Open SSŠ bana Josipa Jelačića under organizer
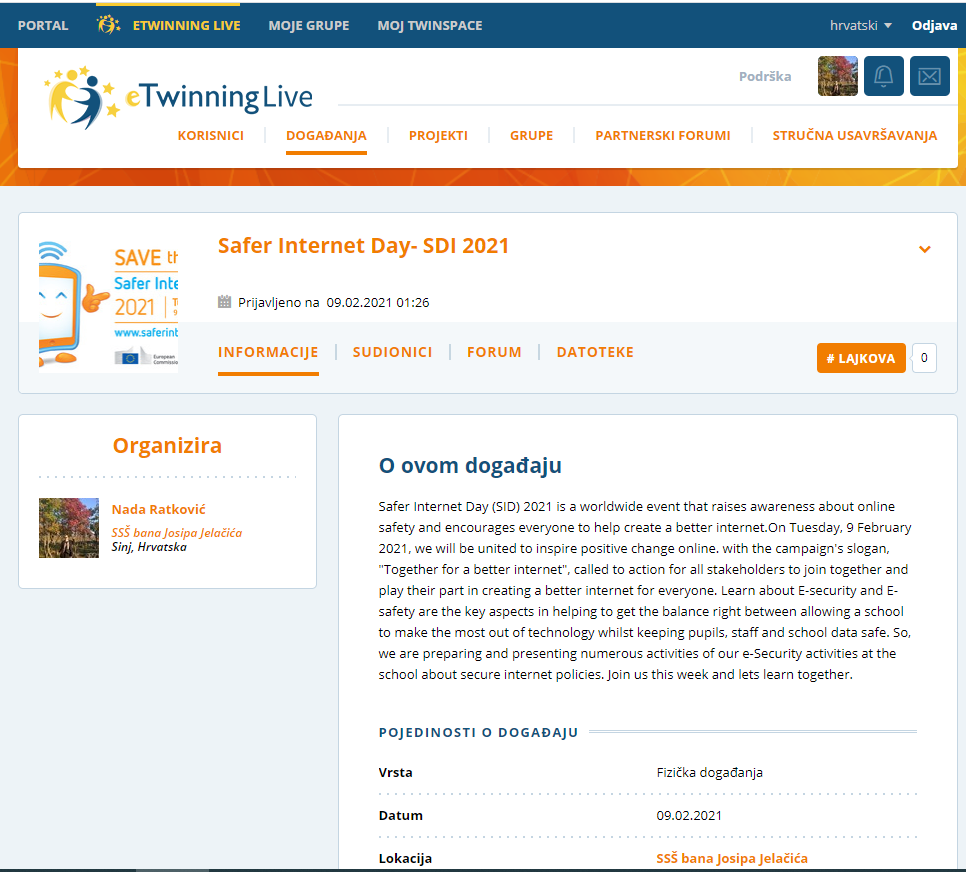Screen dimensions: 966x872 [x=177, y=532]
